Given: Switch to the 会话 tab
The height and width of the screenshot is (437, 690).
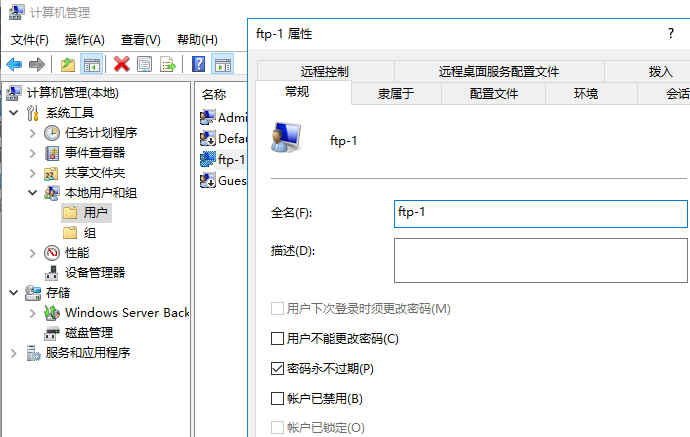Looking at the screenshot, I should tap(664, 93).
